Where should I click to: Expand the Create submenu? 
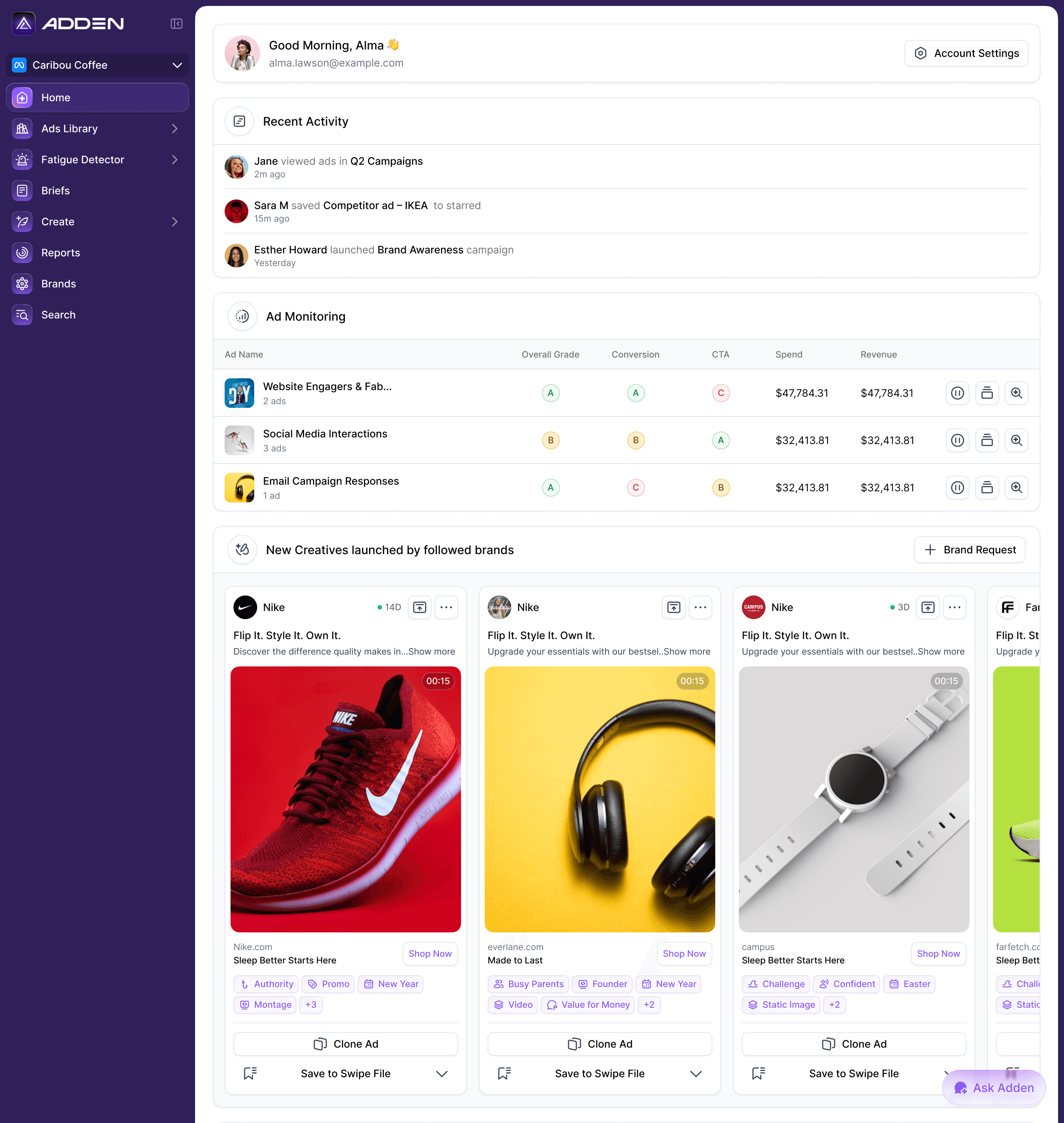point(175,222)
